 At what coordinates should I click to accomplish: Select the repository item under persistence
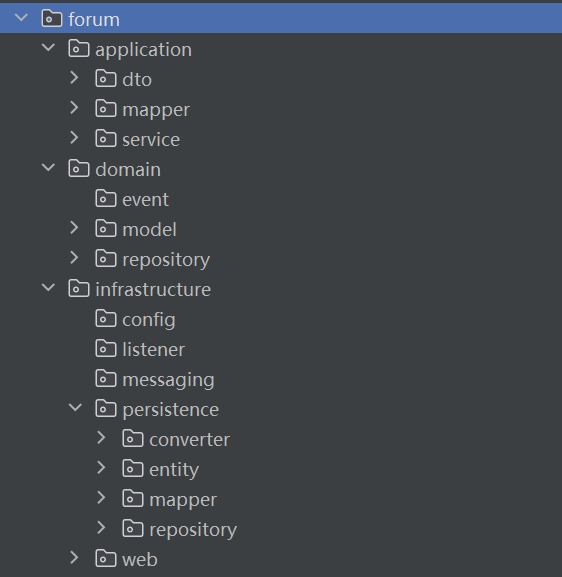(193, 530)
